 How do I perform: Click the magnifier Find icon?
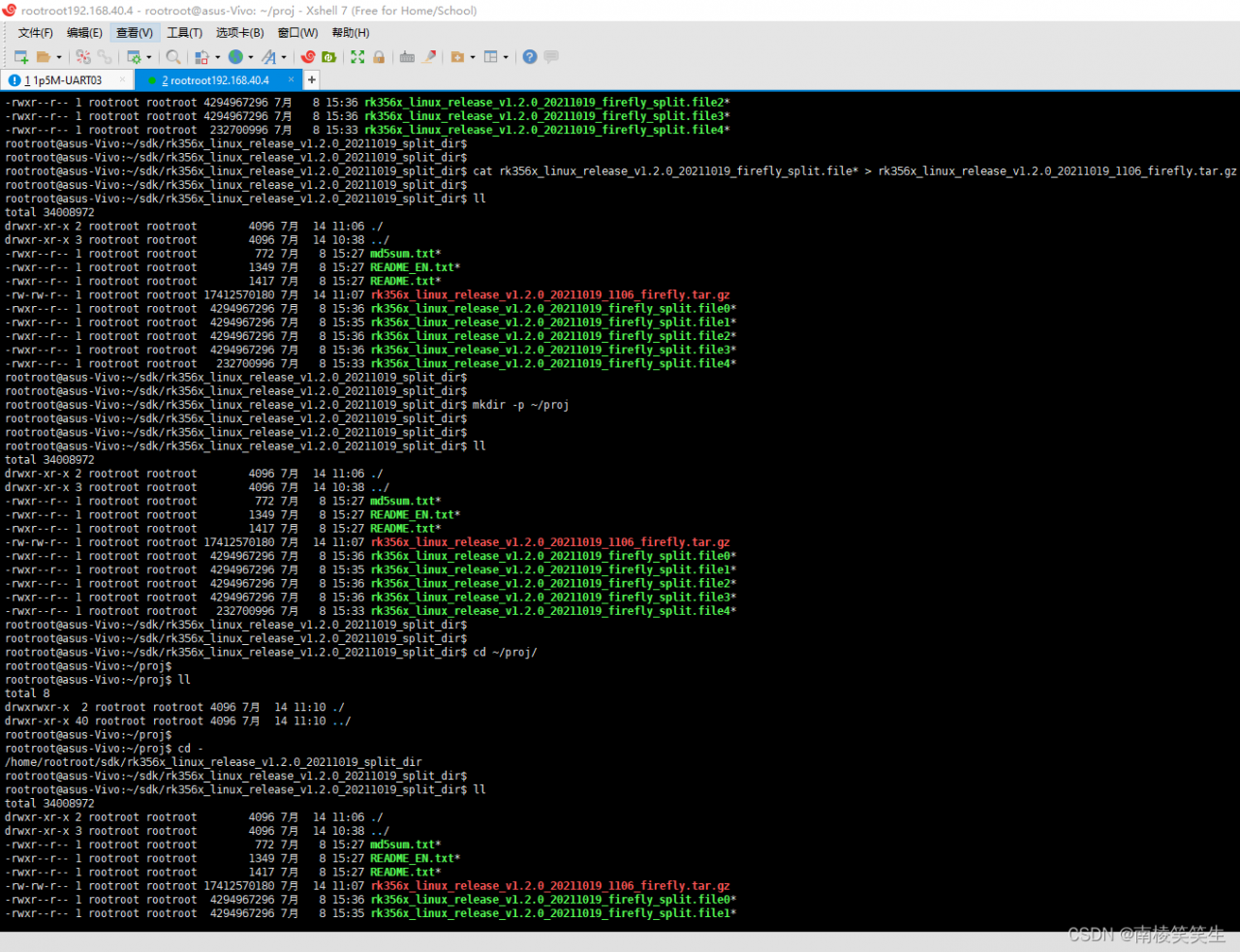click(172, 57)
